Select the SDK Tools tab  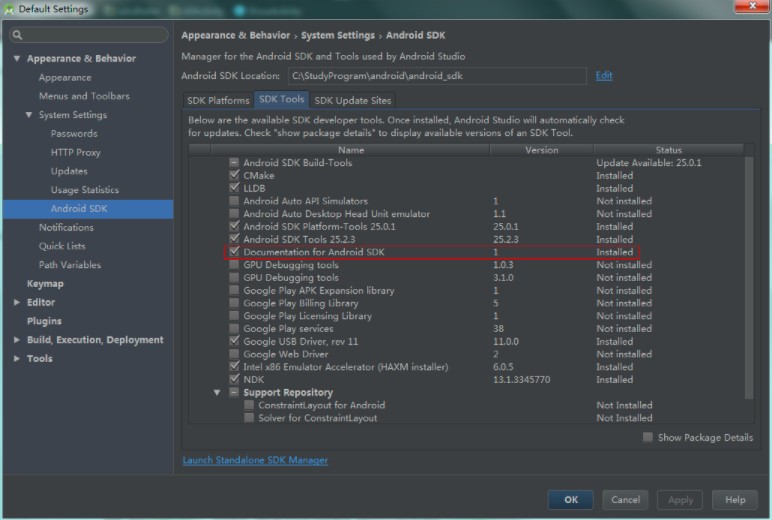pyautogui.click(x=282, y=99)
